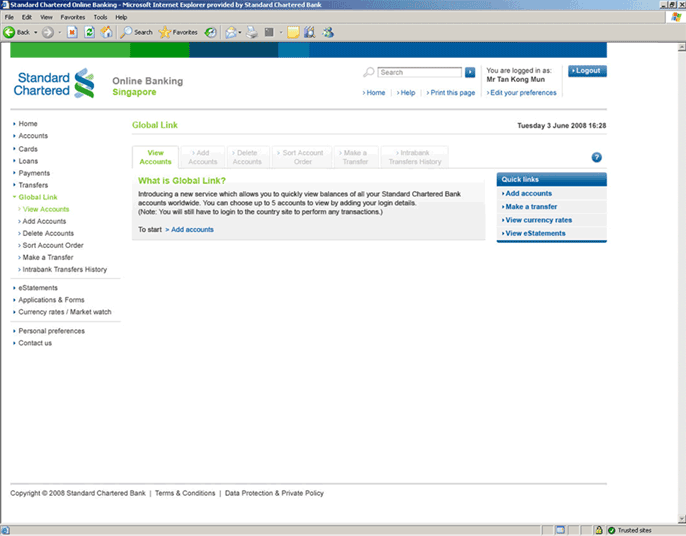This screenshot has height=536, width=686.
Task: Select the Sort Account Order tab
Action: pyautogui.click(x=302, y=157)
